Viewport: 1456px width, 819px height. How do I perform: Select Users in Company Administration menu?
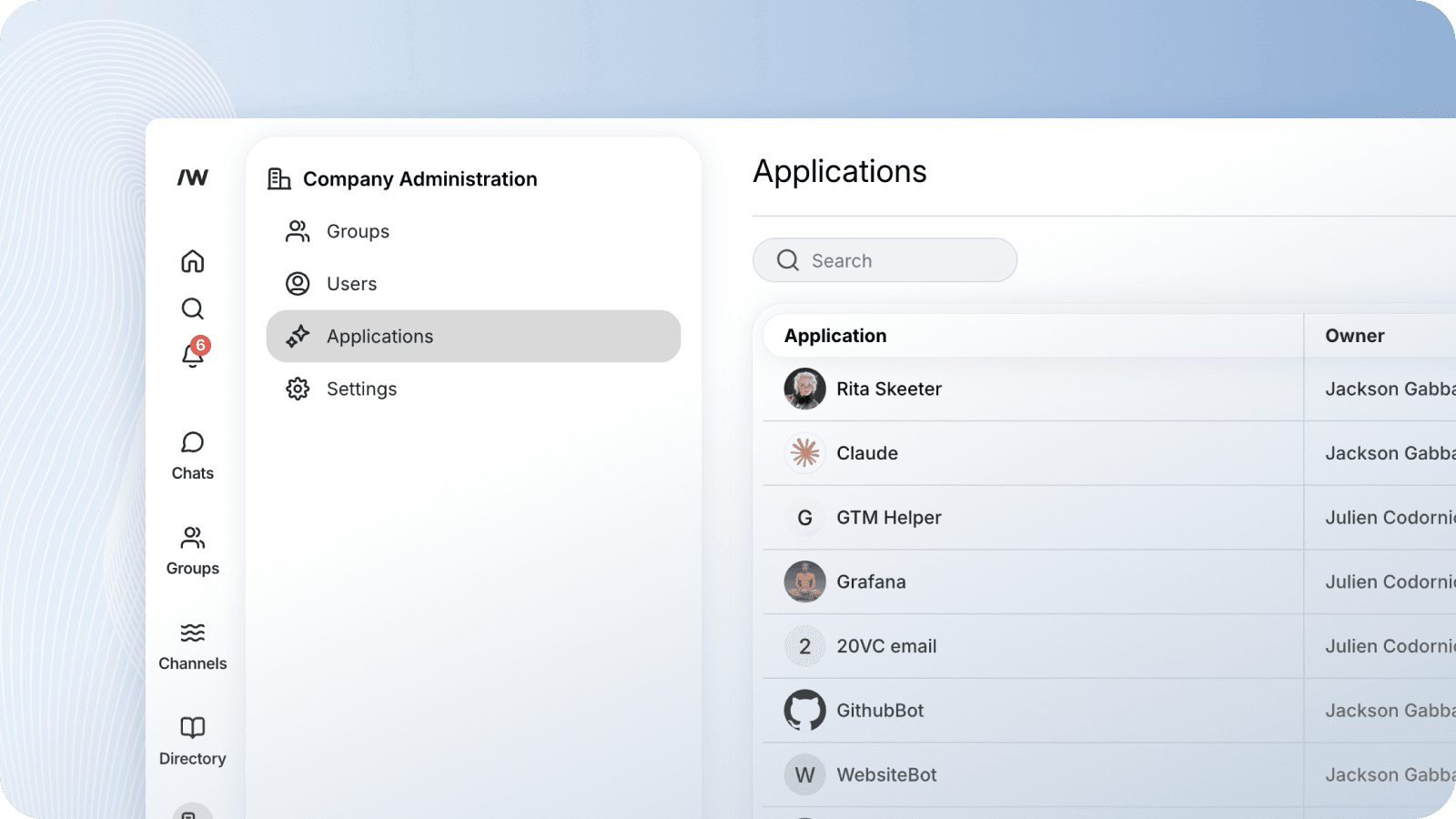tap(473, 284)
